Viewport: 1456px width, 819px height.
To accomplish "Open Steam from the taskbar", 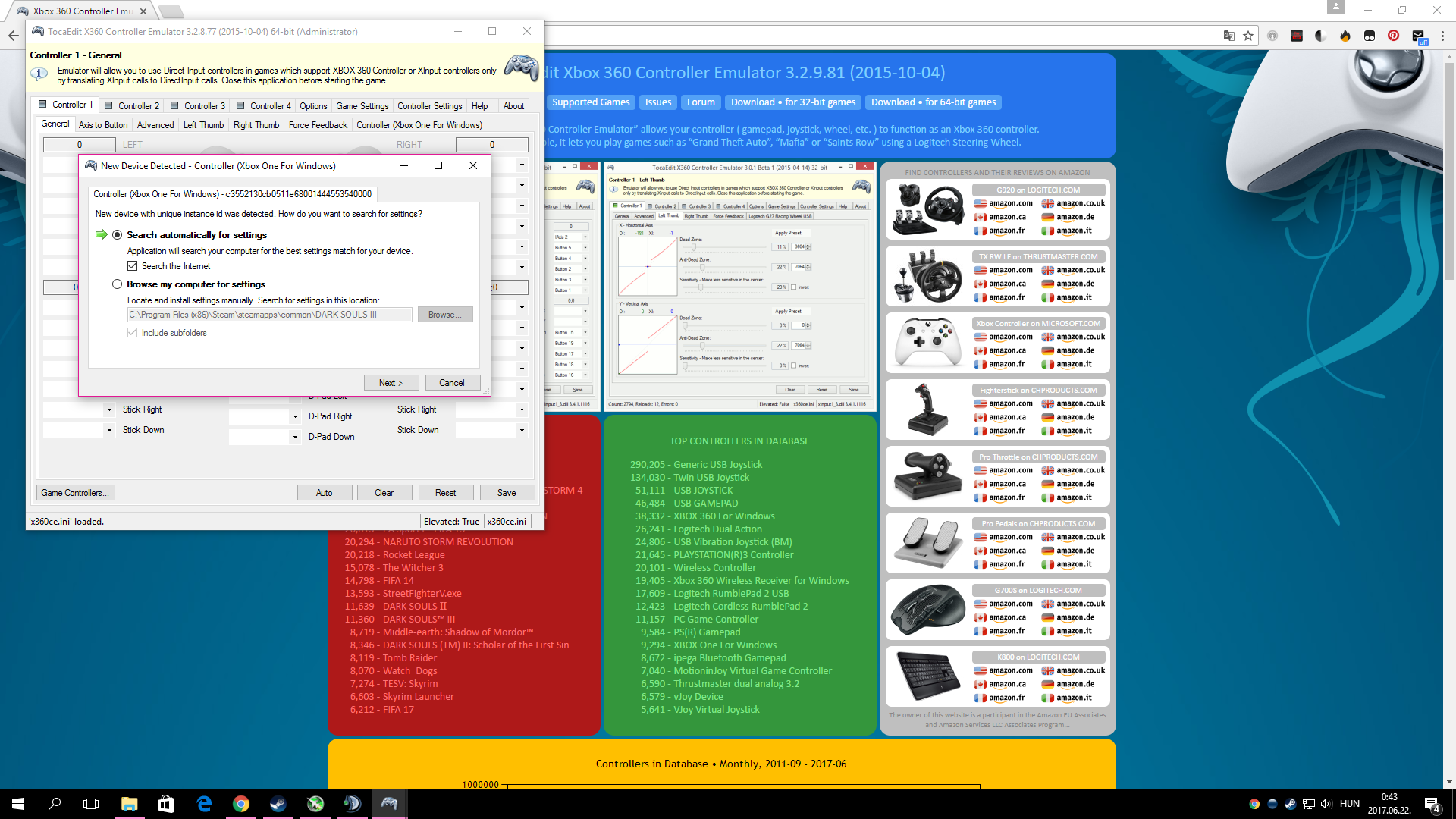I will click(x=278, y=804).
